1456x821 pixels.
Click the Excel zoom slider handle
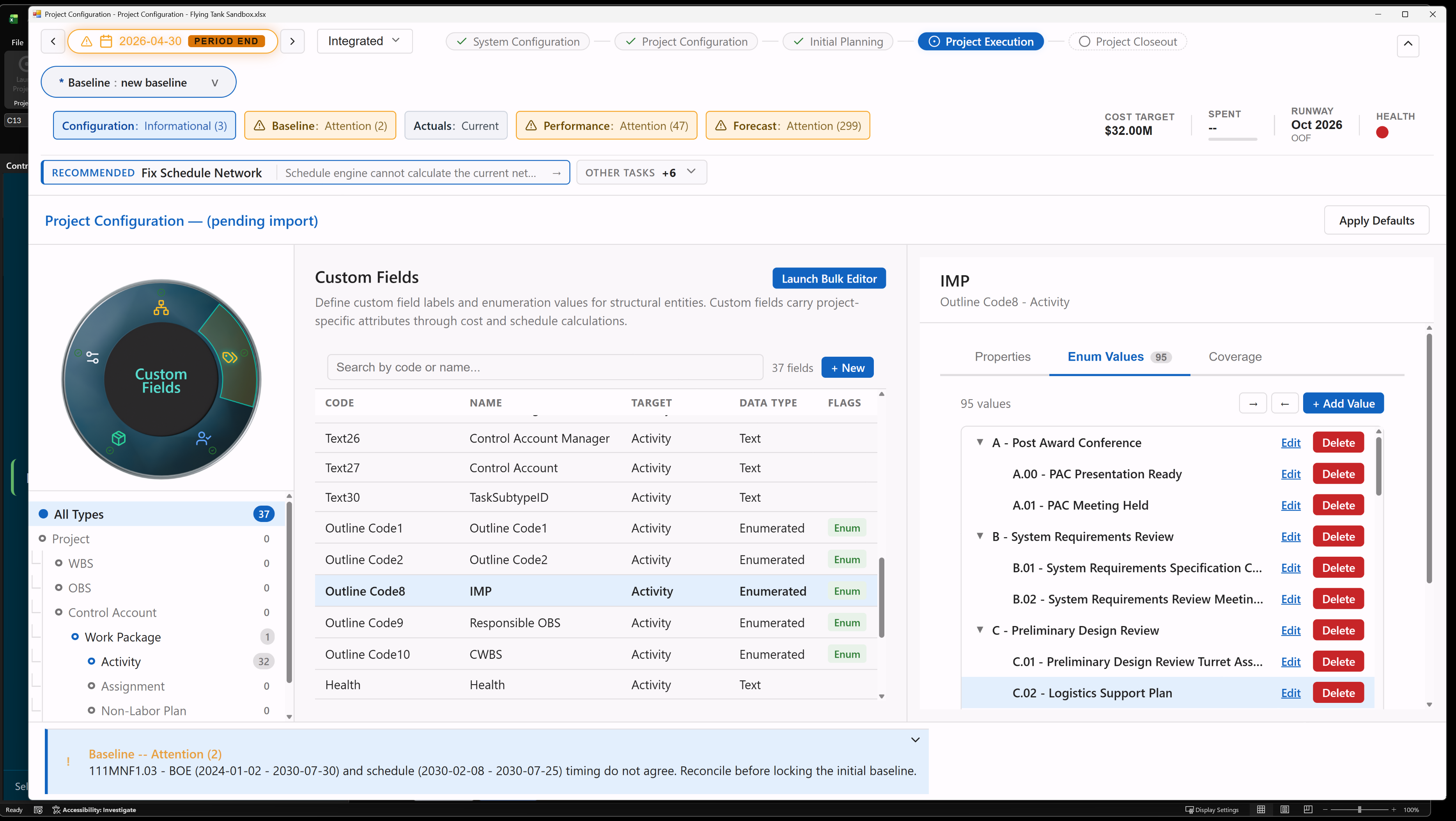coord(1359,810)
